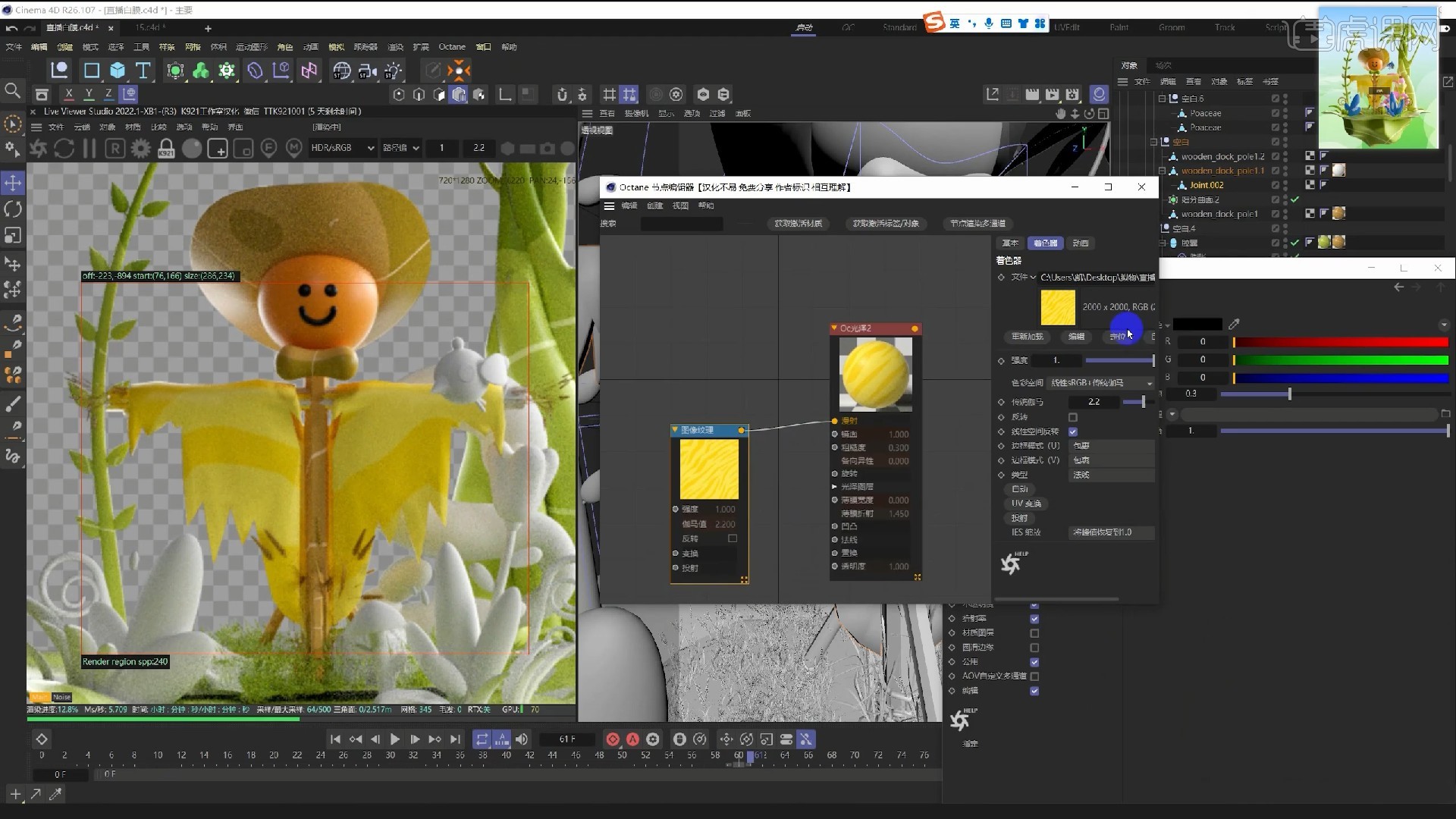Disable the 线性空间反转 checkbox
1456x819 pixels.
tap(1074, 431)
